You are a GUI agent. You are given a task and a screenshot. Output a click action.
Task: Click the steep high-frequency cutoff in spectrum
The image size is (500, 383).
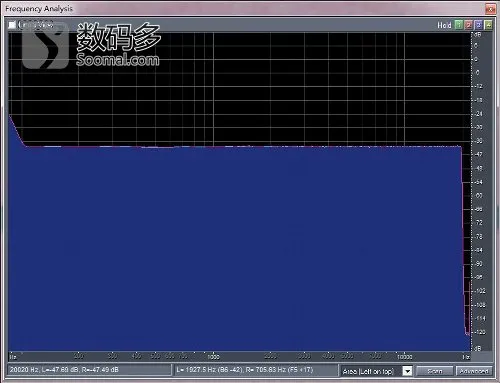(464, 240)
